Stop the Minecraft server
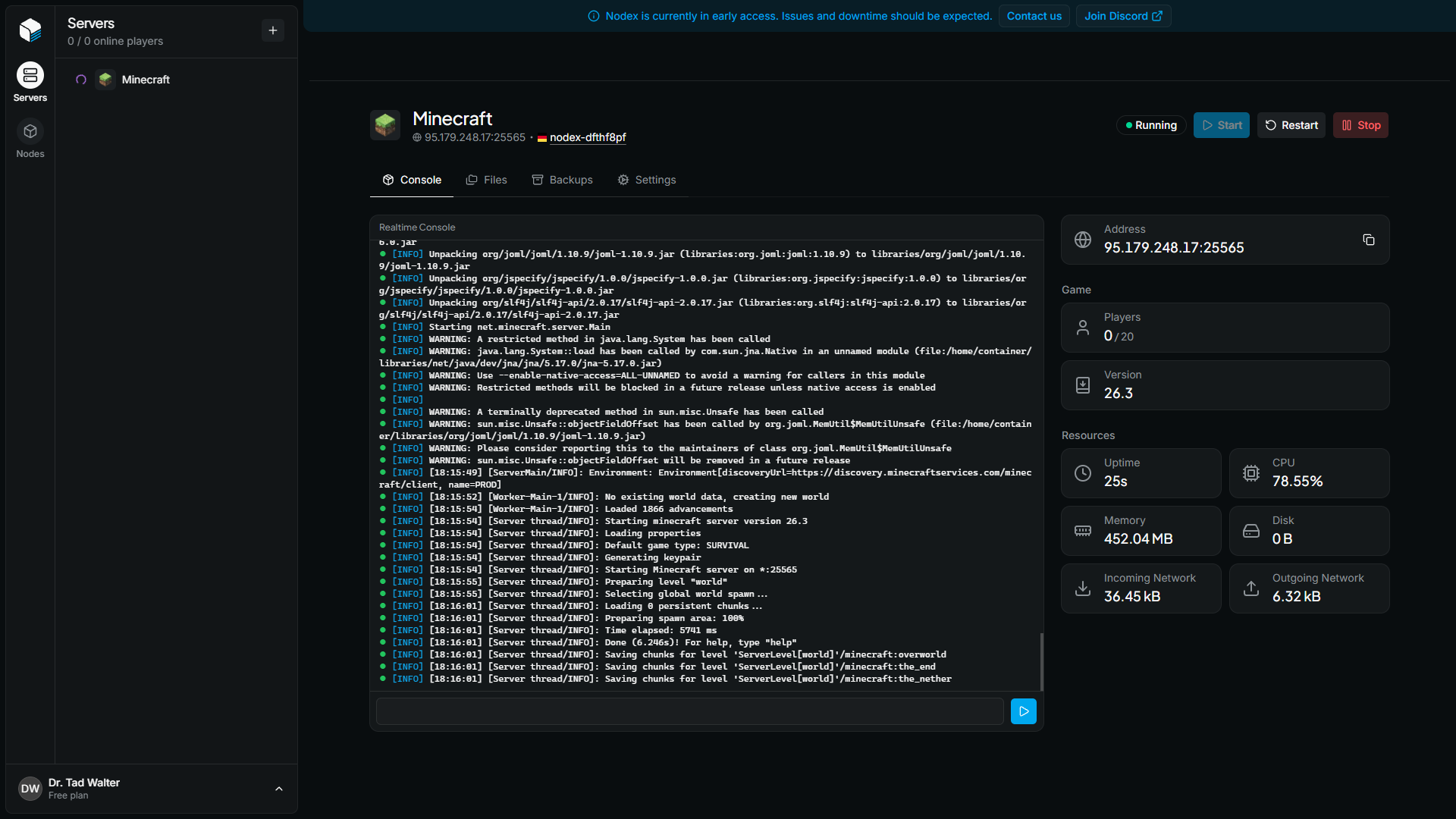Screen dimensions: 1456x819 click(x=1361, y=125)
